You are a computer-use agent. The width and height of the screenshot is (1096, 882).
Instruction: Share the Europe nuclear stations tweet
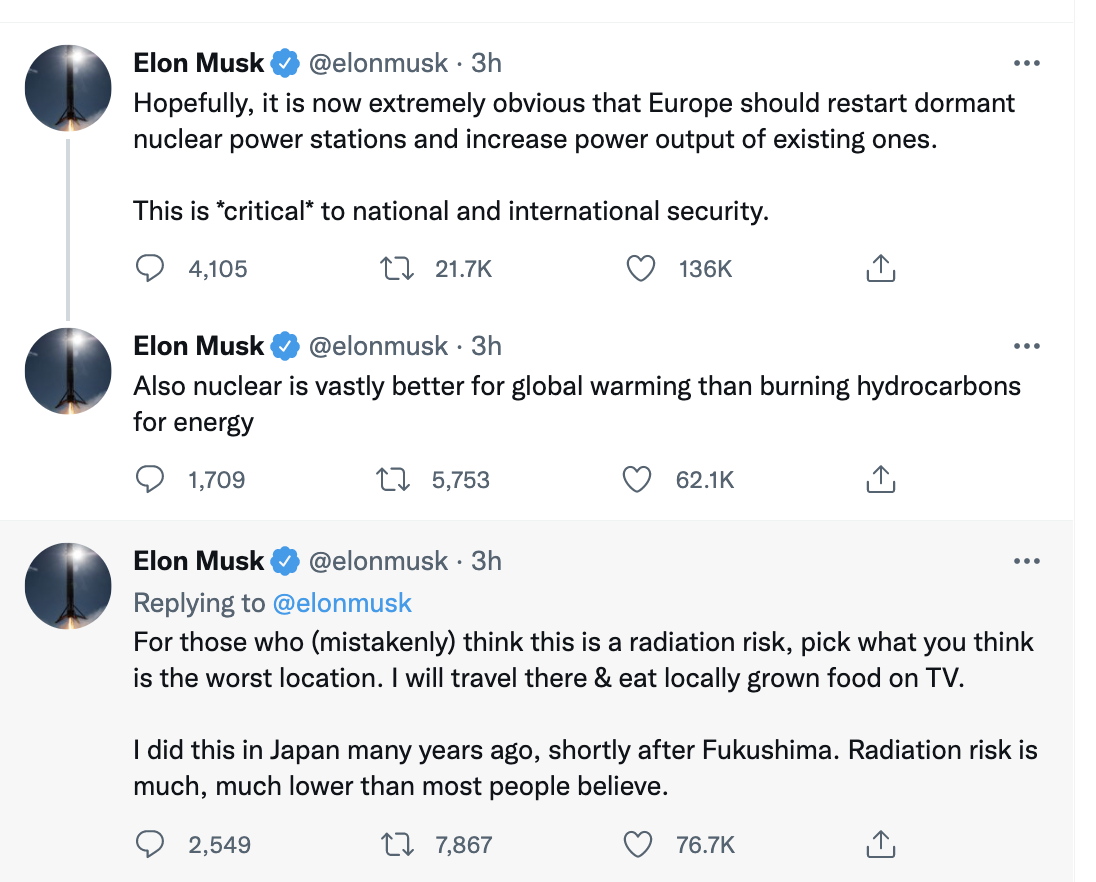point(879,268)
